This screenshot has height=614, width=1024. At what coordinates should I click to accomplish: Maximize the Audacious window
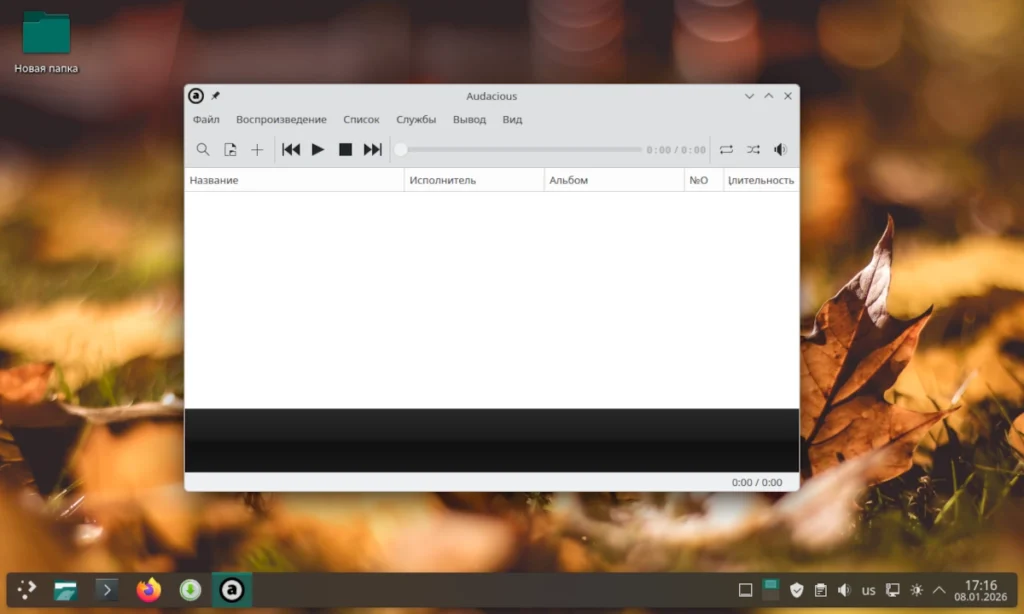point(769,96)
